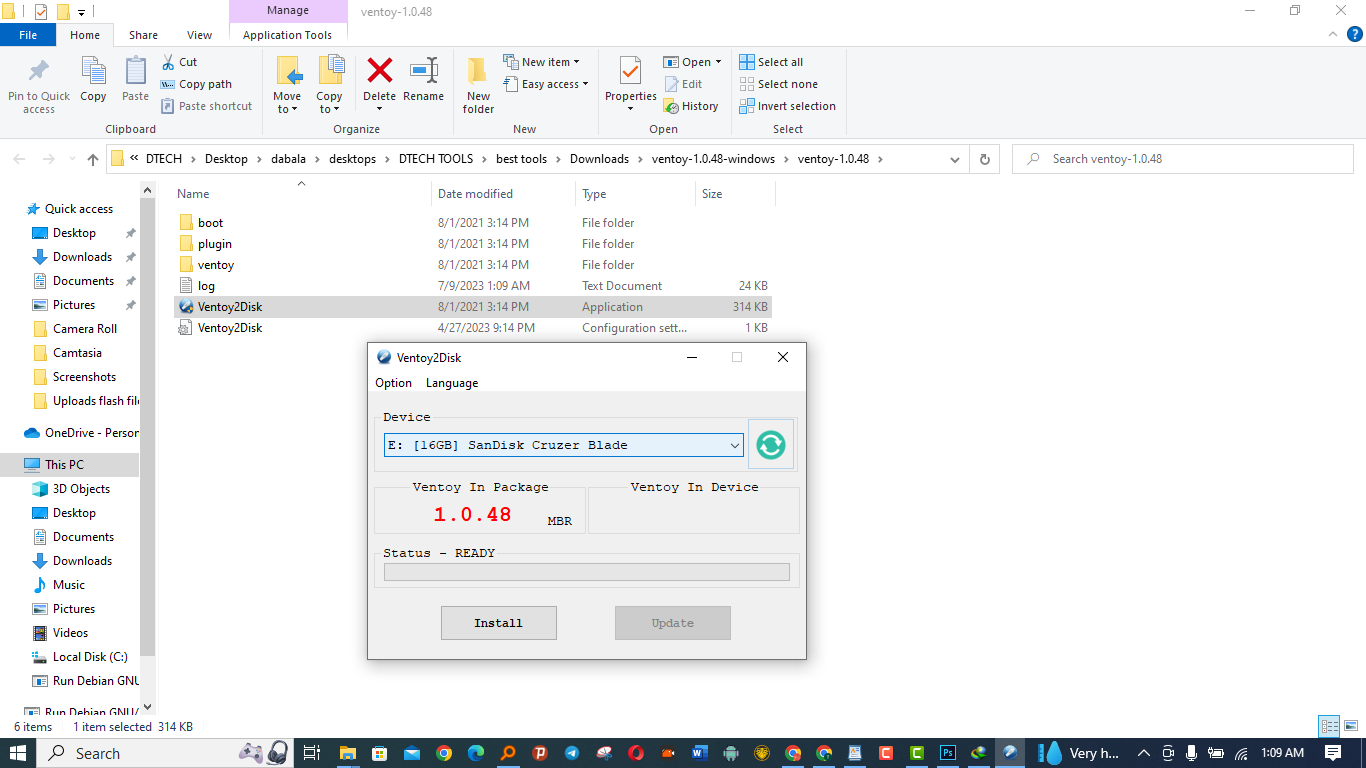The height and width of the screenshot is (768, 1366).
Task: Expand the Open dropdown in ribbon
Action: [692, 62]
